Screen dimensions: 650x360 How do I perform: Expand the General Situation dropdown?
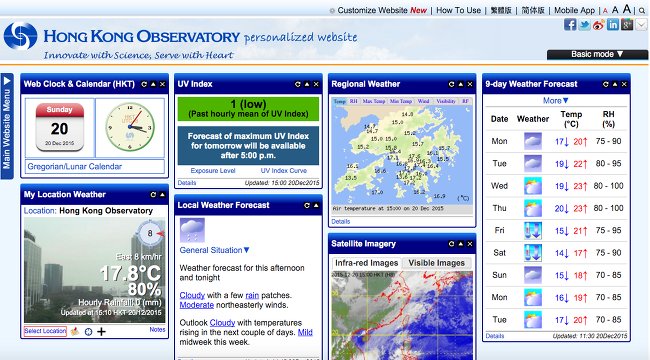click(215, 250)
